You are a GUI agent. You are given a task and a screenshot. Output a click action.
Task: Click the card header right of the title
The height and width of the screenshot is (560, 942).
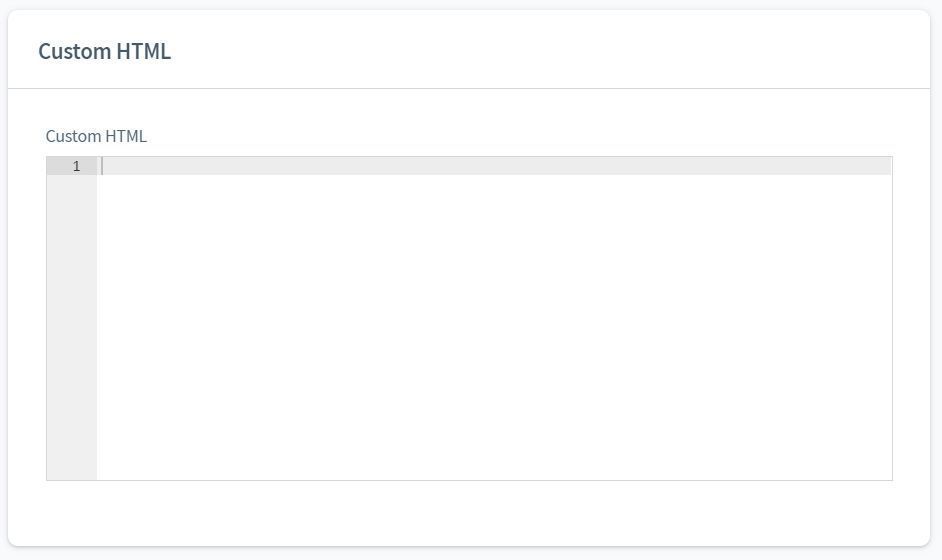point(550,51)
